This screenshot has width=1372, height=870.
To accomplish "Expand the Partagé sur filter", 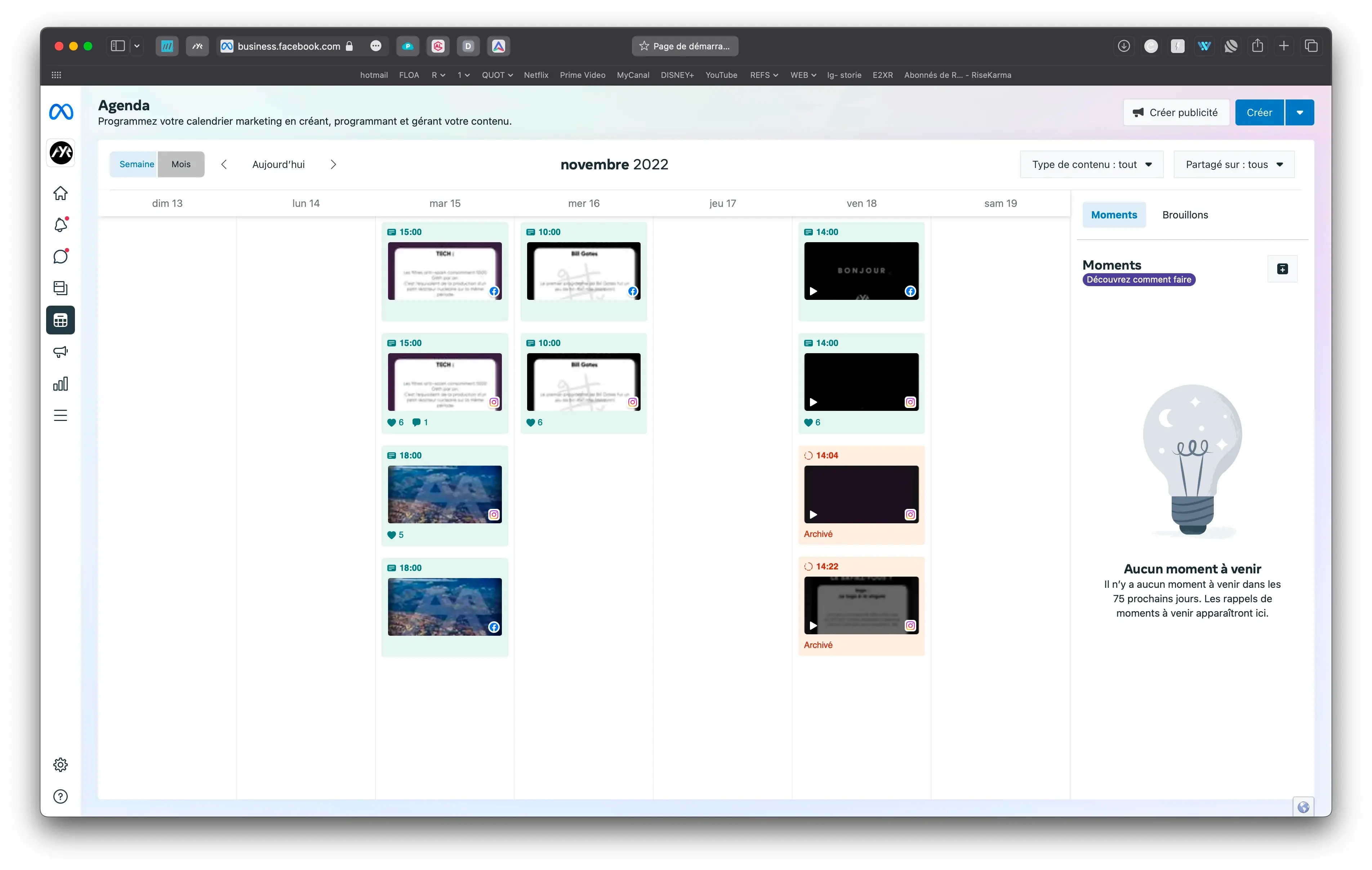I will [1234, 164].
